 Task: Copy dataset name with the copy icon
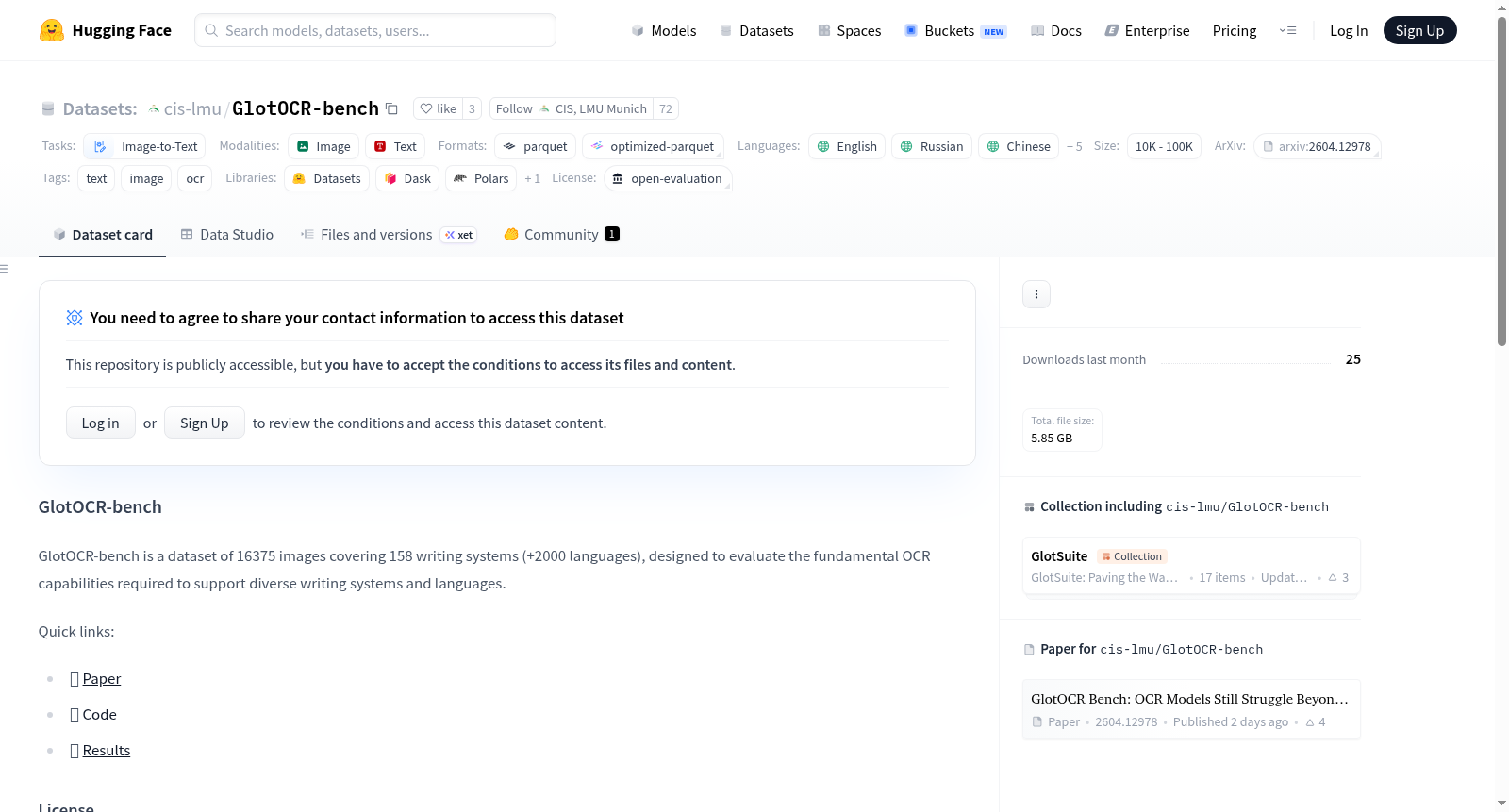pos(391,108)
